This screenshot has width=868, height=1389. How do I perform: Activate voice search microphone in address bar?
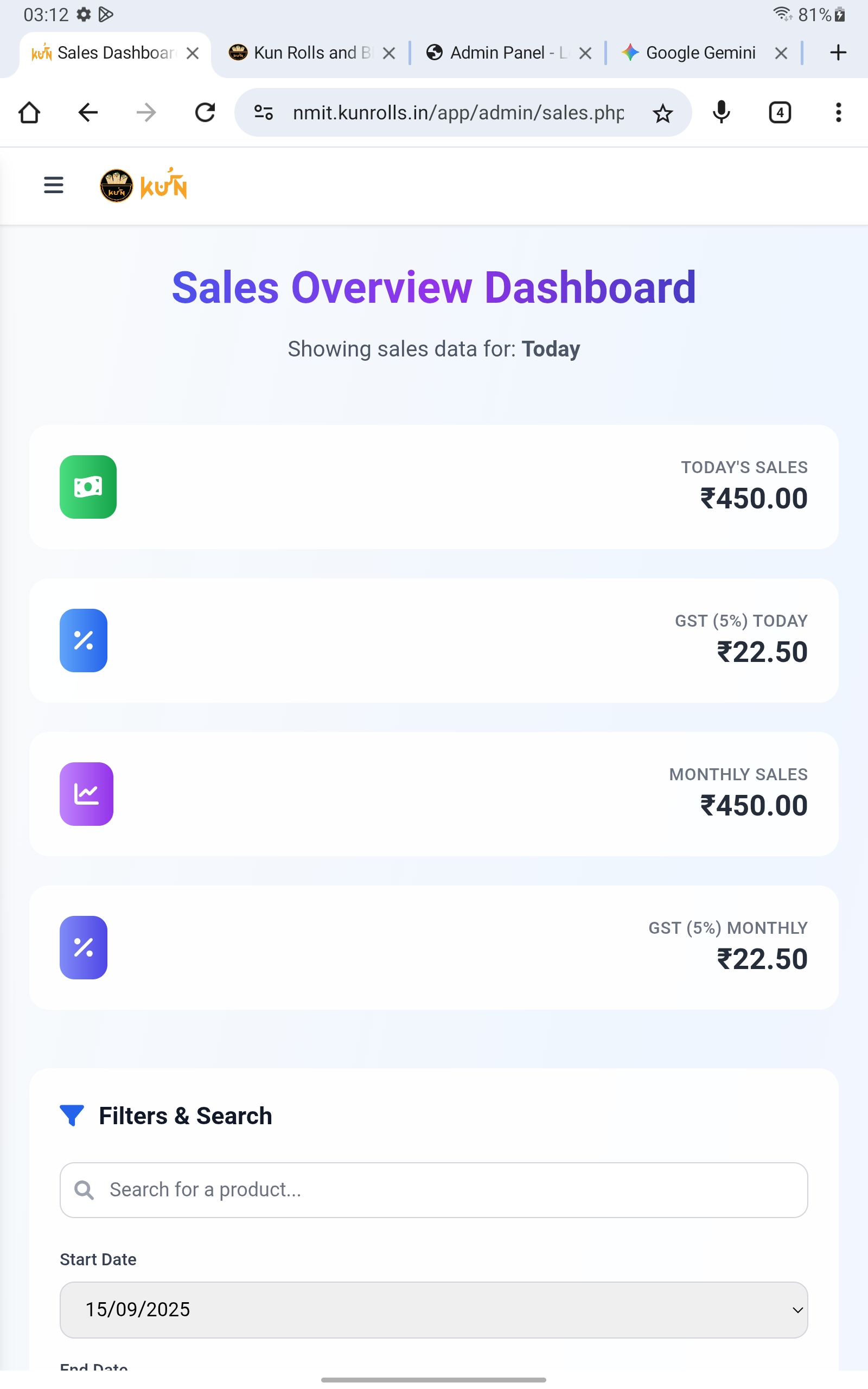[x=722, y=112]
